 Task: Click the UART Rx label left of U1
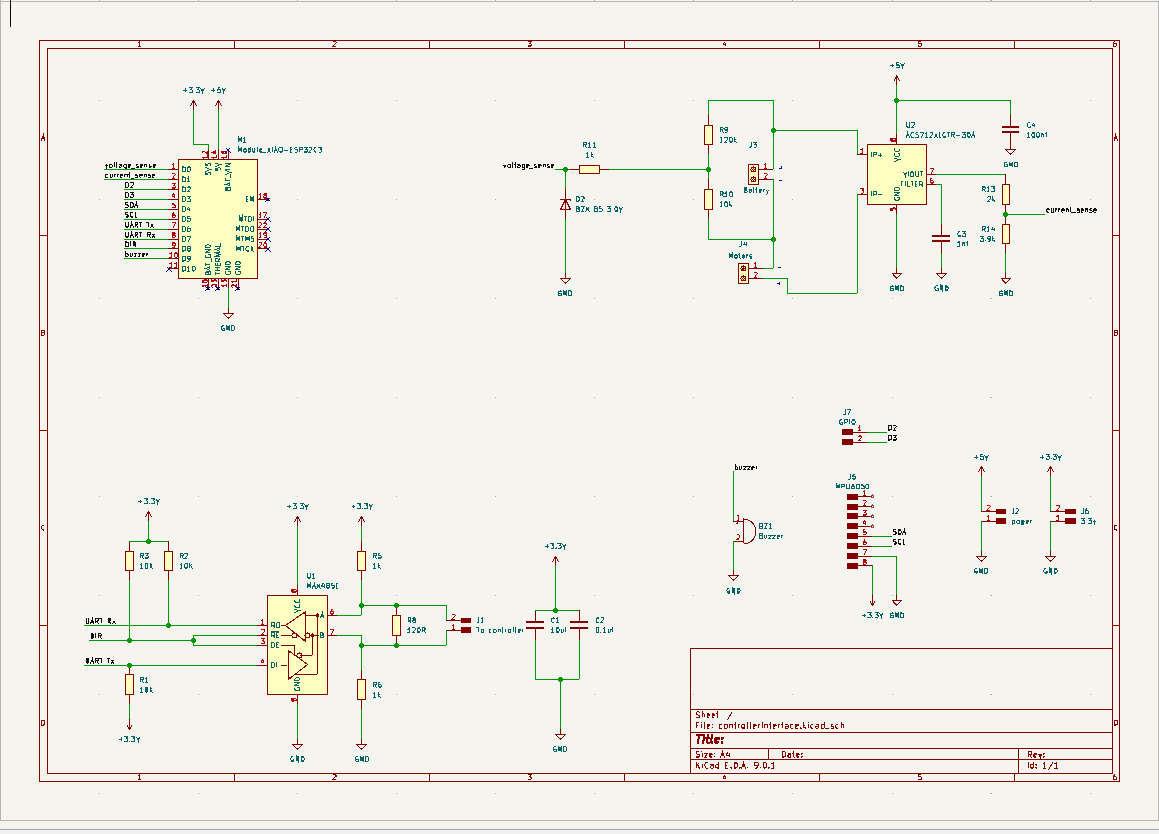point(101,621)
